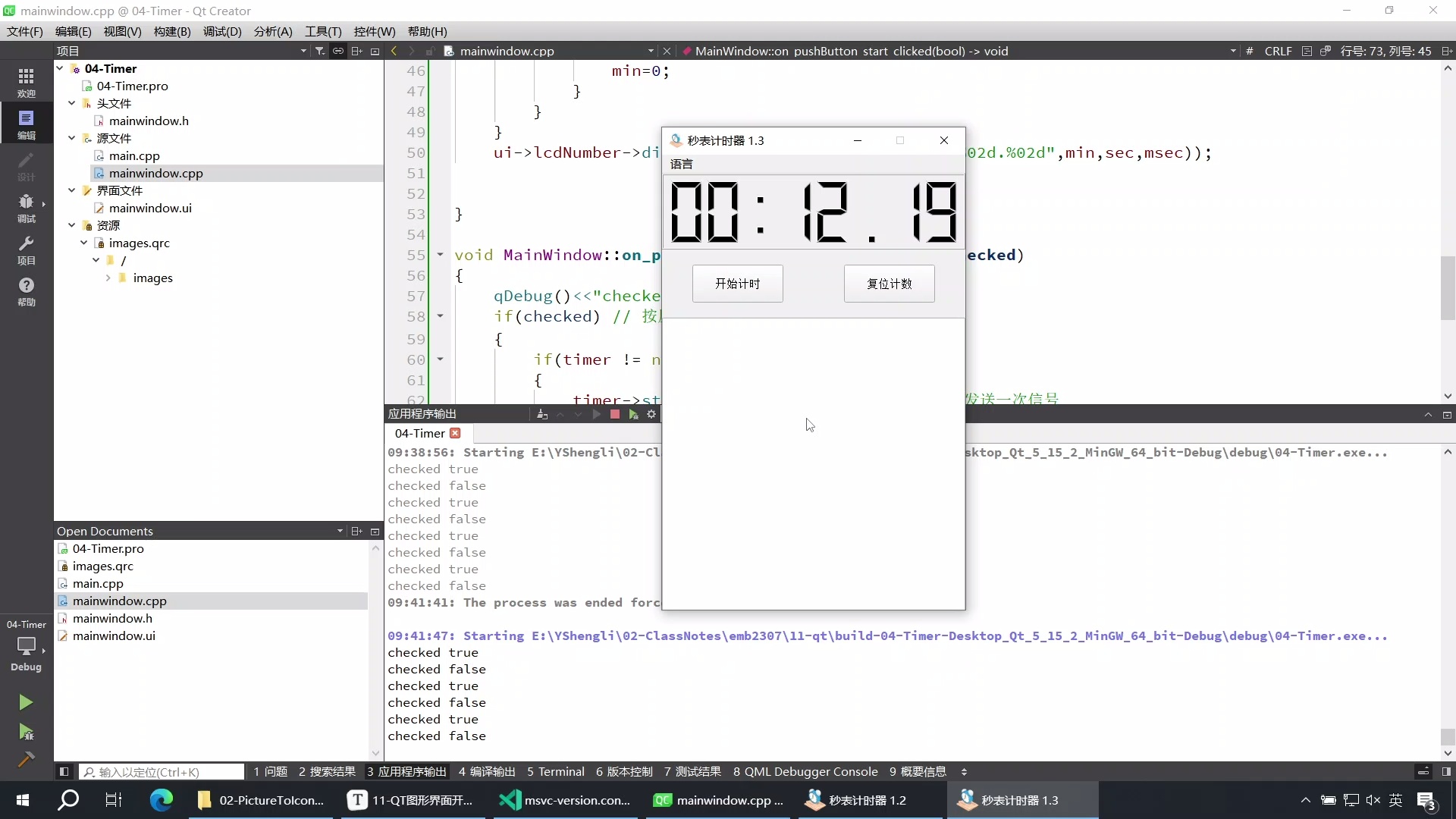Click the locator search input field
The image size is (1456, 819).
coord(163,772)
